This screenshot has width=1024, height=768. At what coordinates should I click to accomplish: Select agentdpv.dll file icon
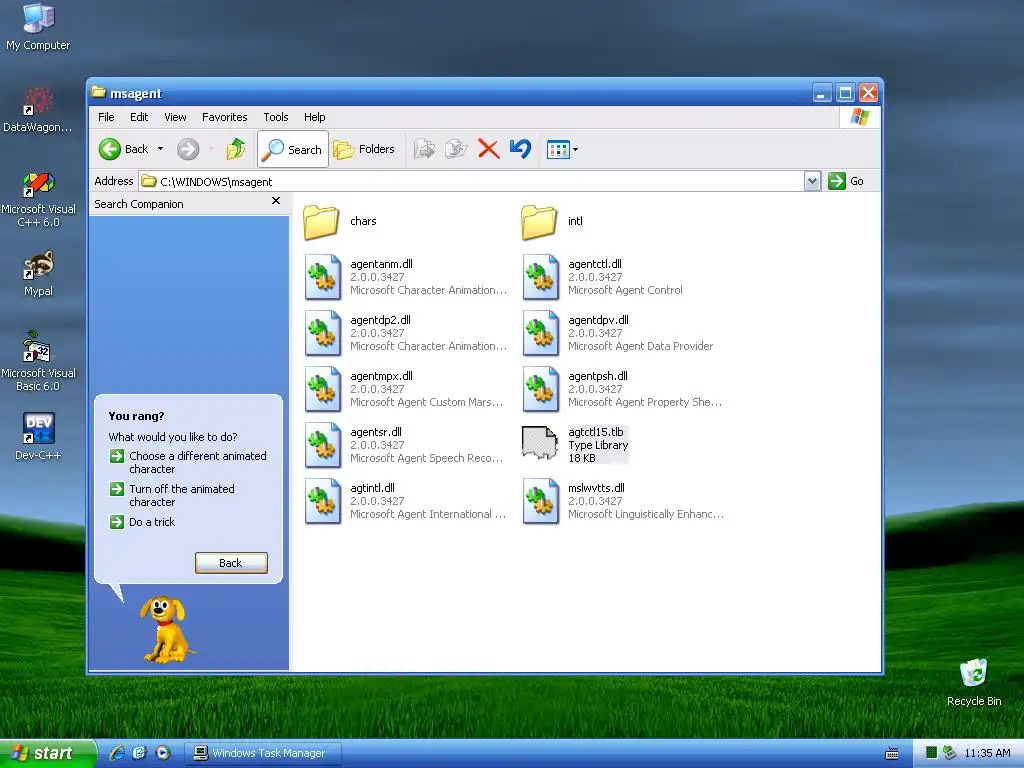tap(541, 333)
